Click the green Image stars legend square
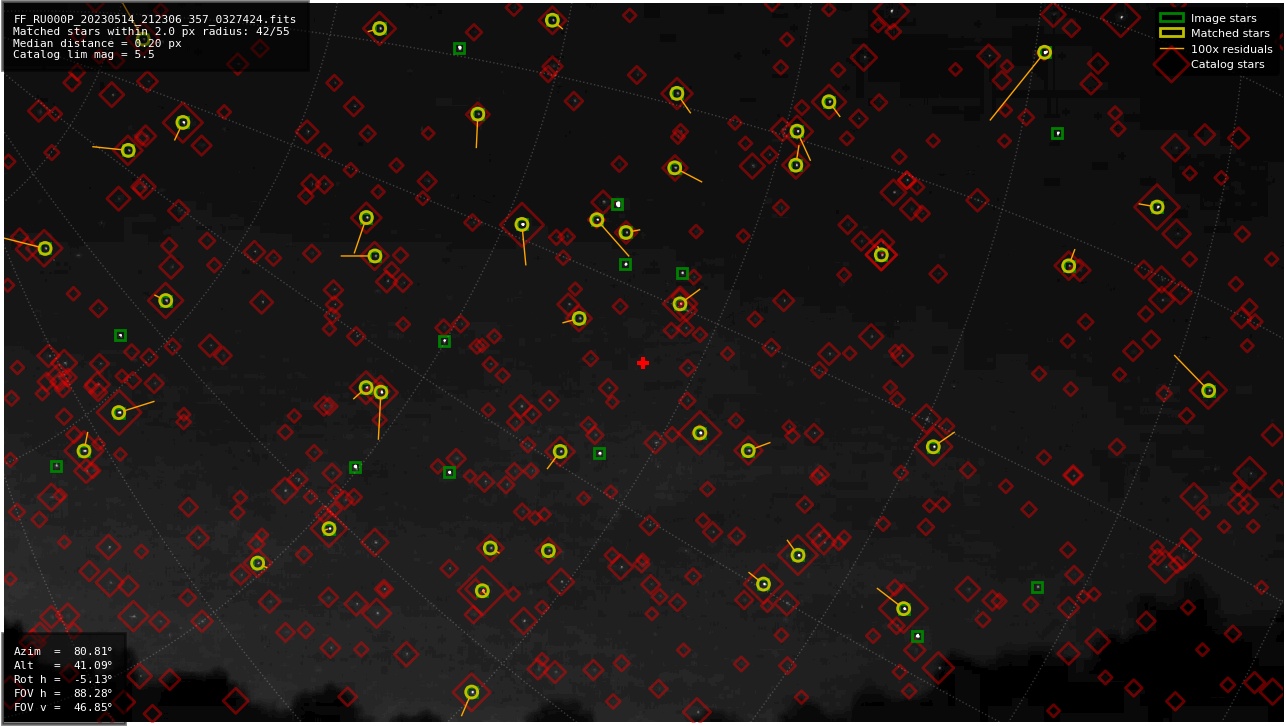This screenshot has width=1286, height=726. coord(1171,18)
